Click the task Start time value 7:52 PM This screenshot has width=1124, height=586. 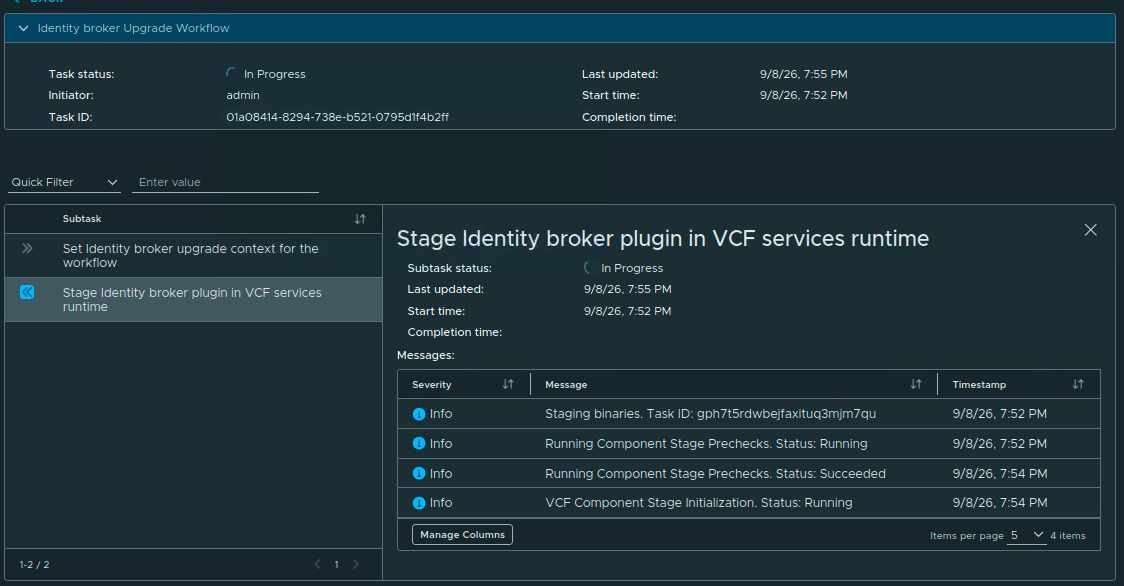tap(804, 95)
